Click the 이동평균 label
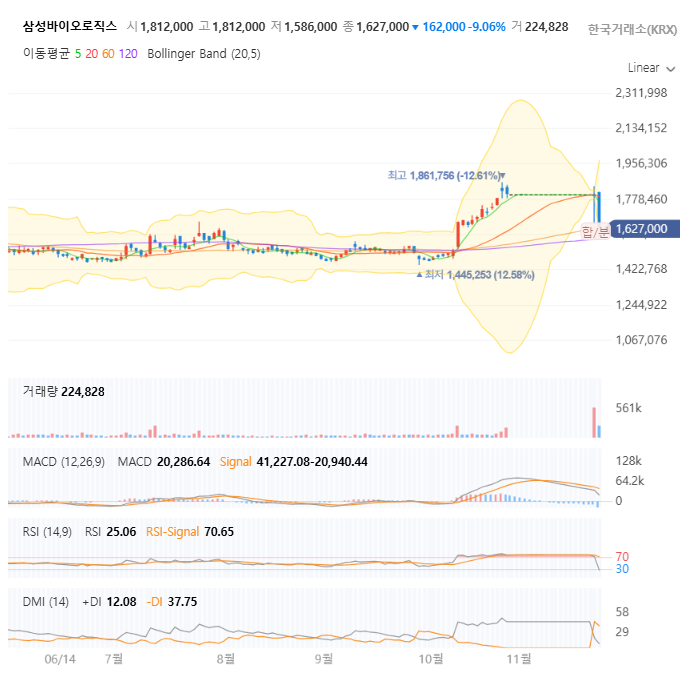The height and width of the screenshot is (697, 680). pos(47,54)
